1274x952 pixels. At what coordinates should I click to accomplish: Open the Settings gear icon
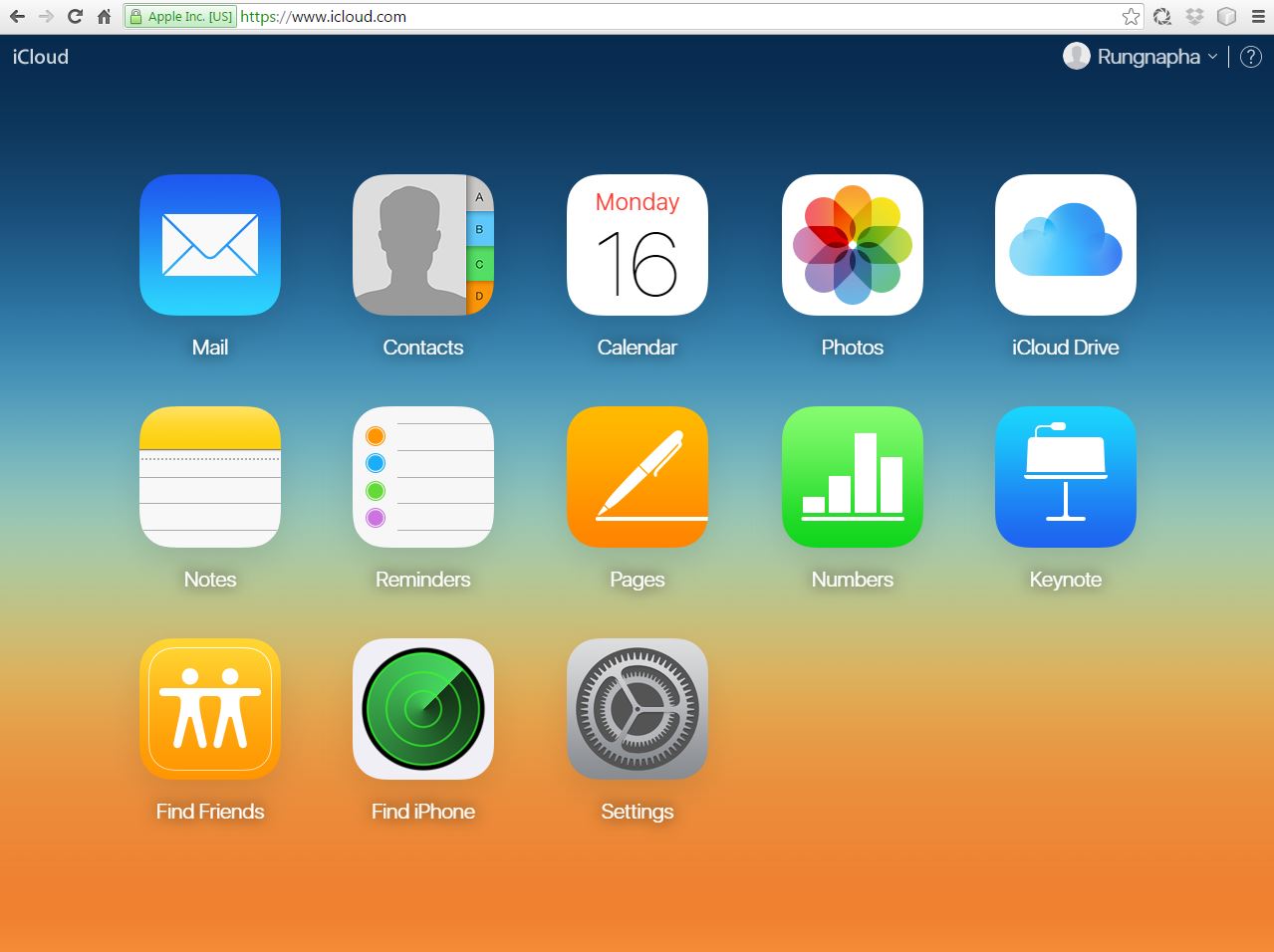[x=637, y=709]
